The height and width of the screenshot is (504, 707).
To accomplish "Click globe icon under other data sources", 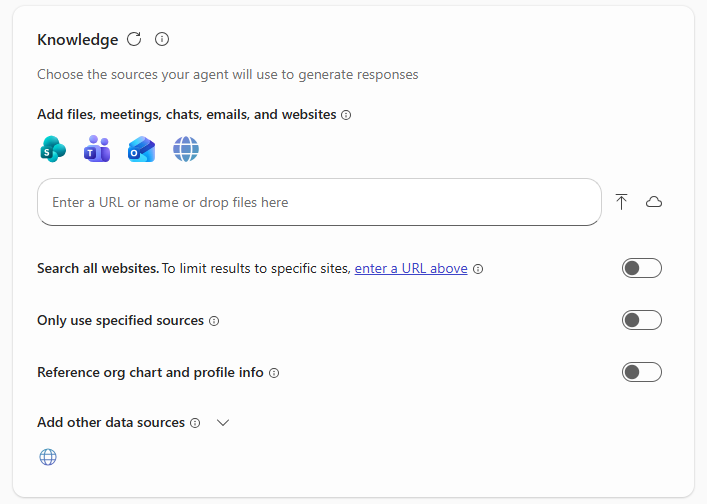I will click(x=48, y=457).
